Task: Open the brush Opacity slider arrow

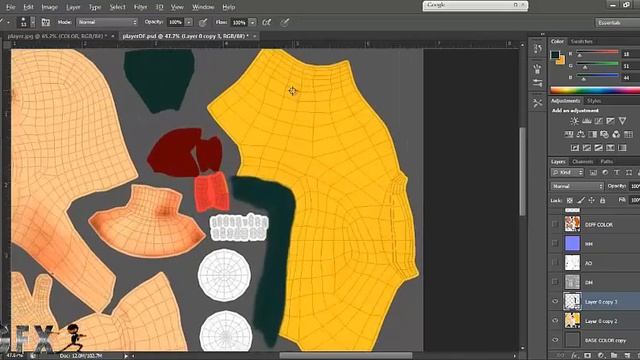Action: click(x=189, y=22)
